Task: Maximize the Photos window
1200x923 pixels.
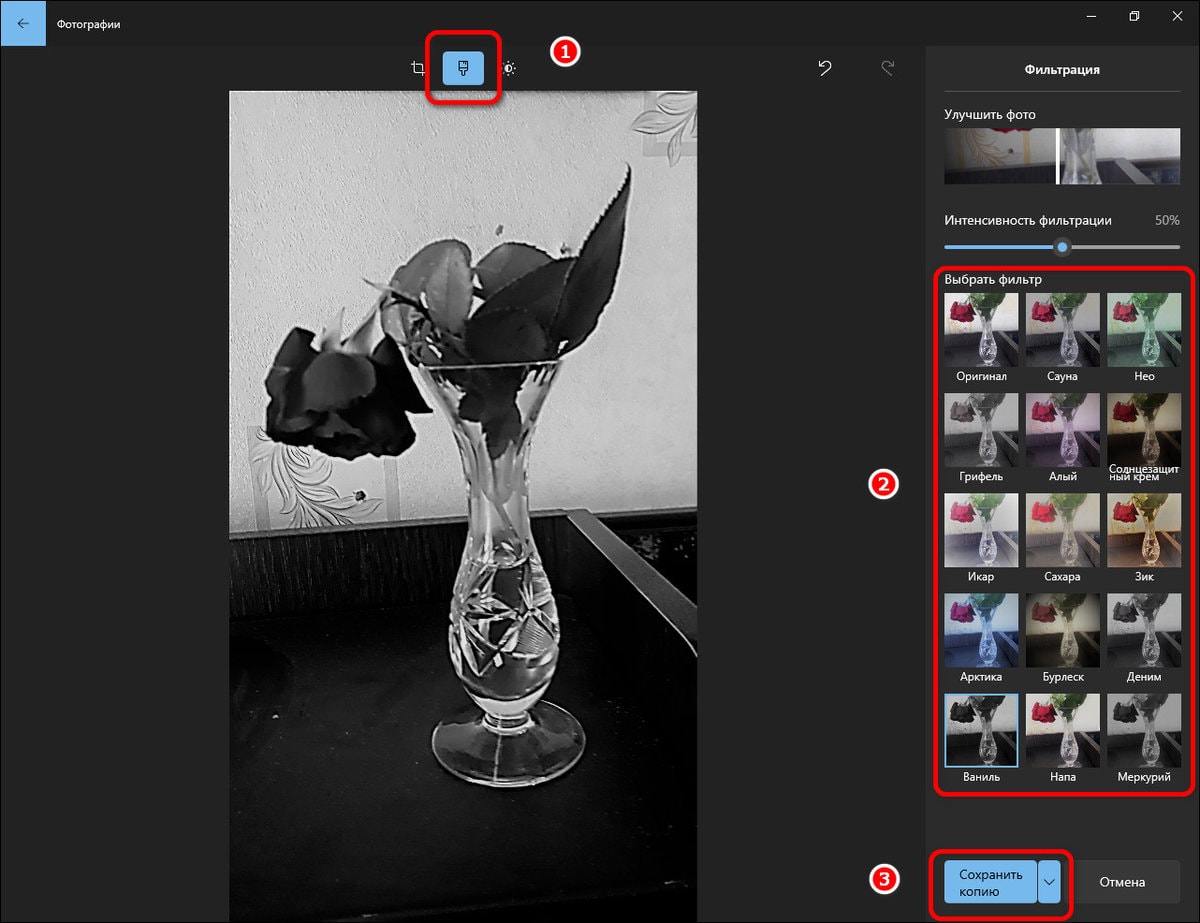Action: coord(1134,16)
